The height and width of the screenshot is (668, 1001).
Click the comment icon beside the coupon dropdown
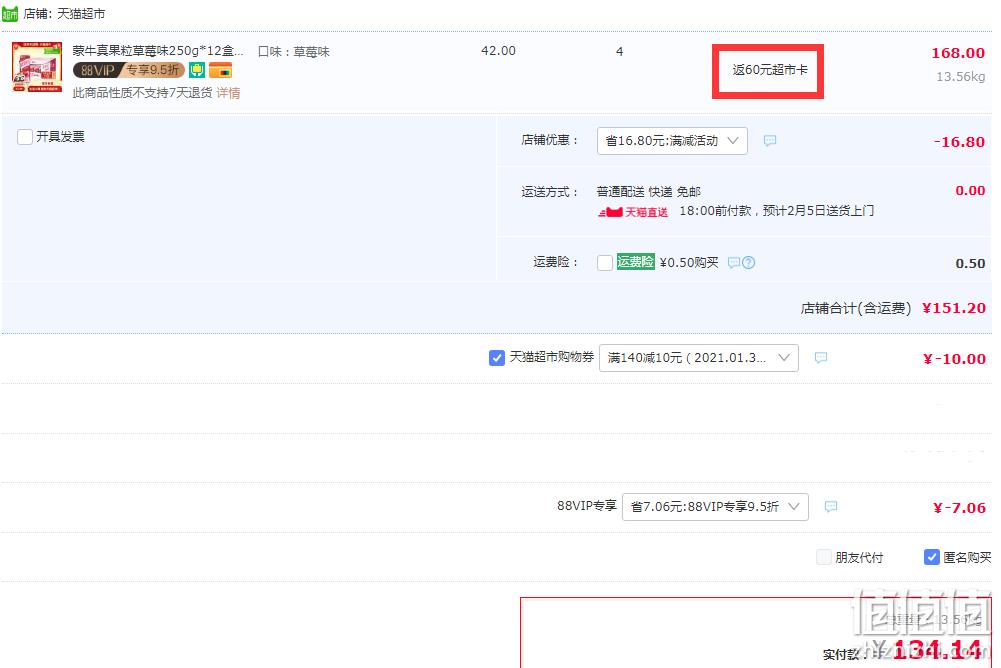821,358
